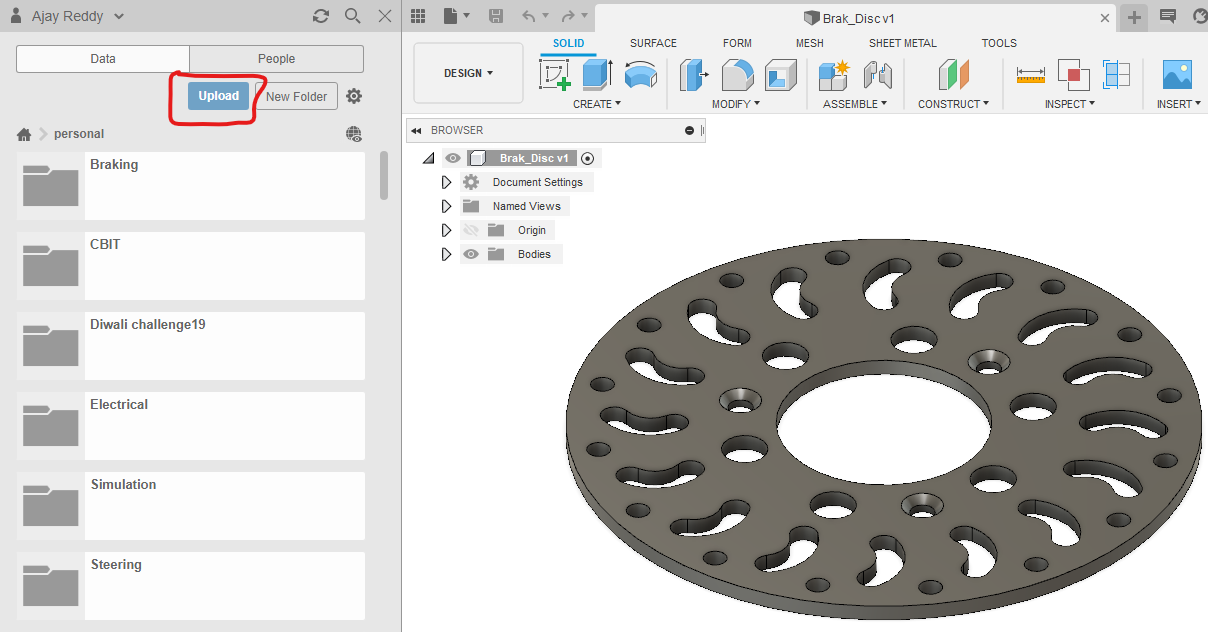Open the CONSTRUCT dropdown menu
The width and height of the screenshot is (1208, 632).
(x=953, y=104)
